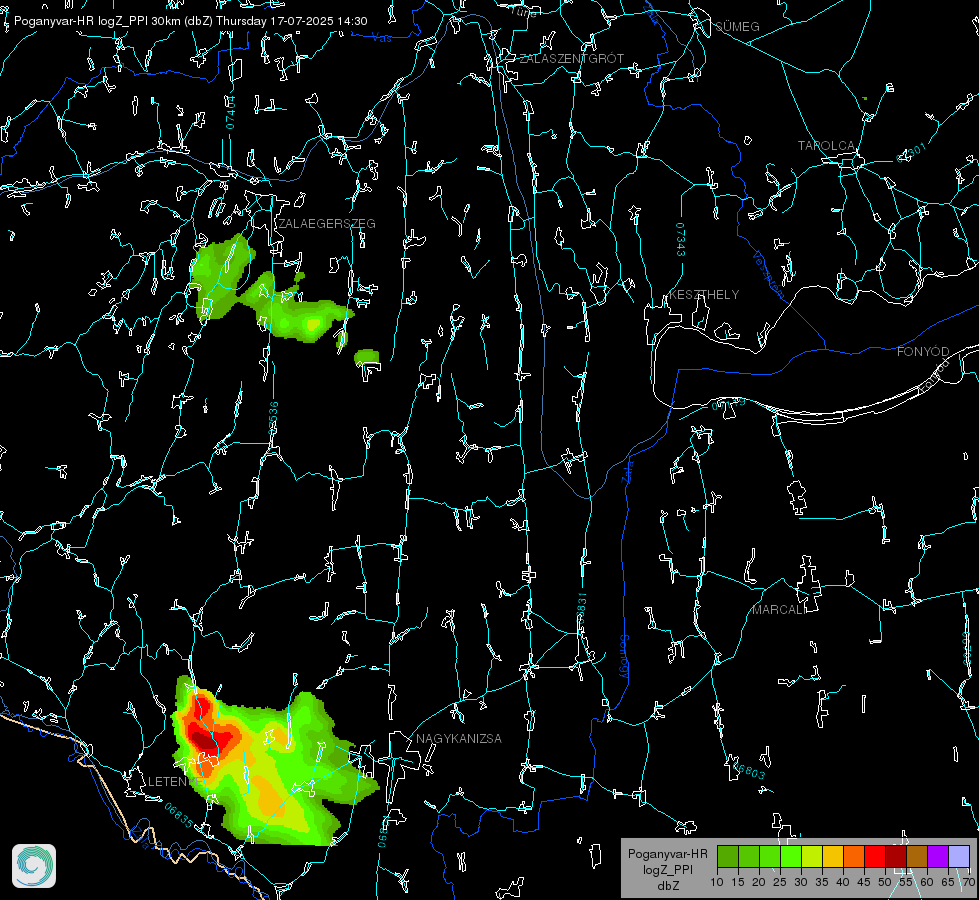Click the FONYÓD town label
The width and height of the screenshot is (979, 900).
click(x=923, y=352)
